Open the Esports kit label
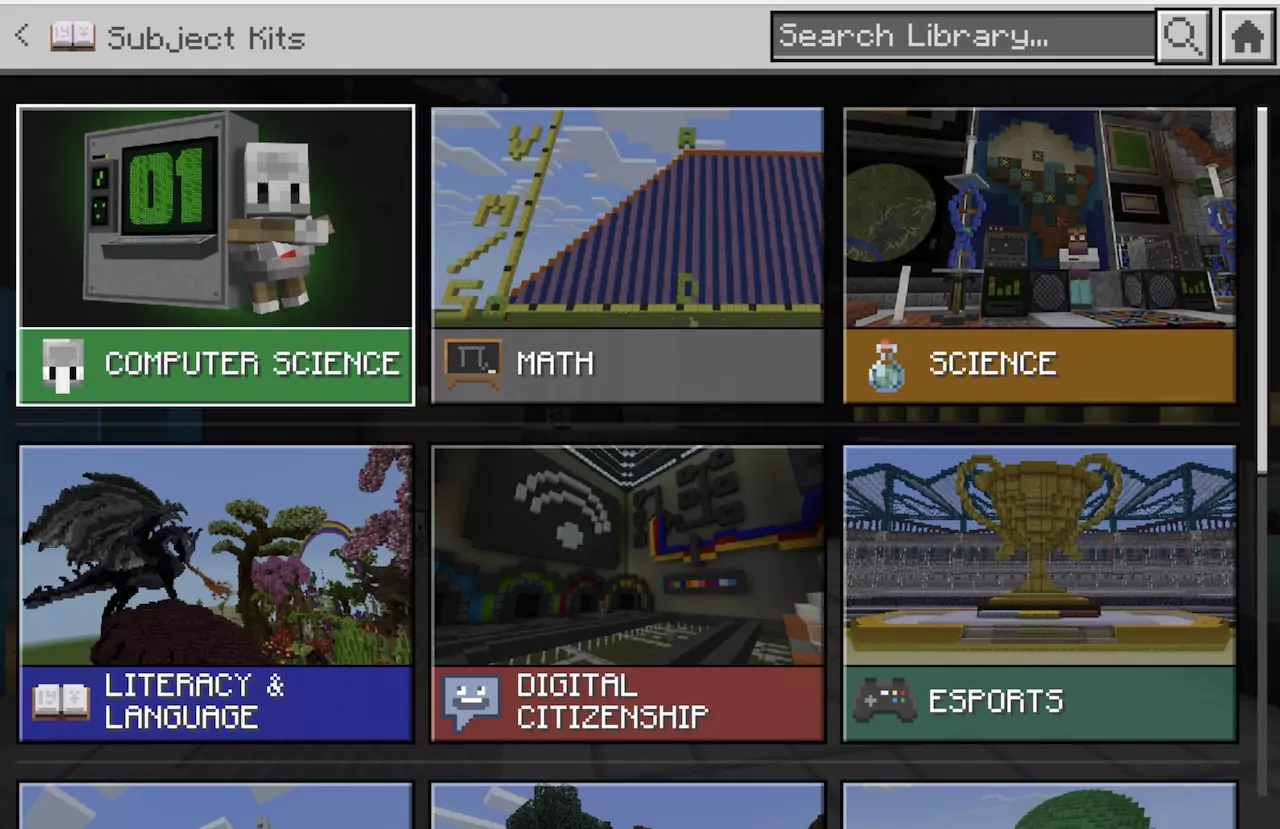This screenshot has width=1280, height=829. click(995, 701)
